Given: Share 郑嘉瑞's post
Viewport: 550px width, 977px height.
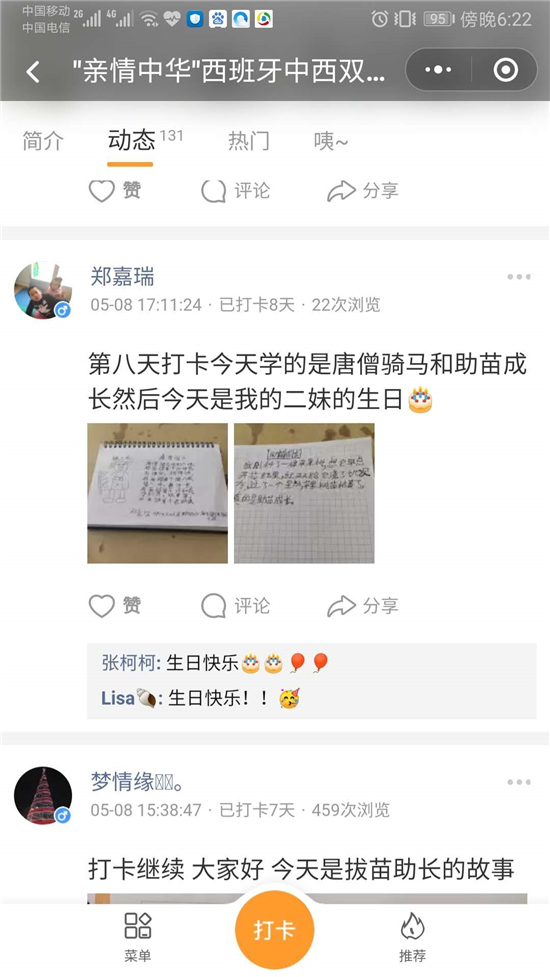Looking at the screenshot, I should coord(363,606).
